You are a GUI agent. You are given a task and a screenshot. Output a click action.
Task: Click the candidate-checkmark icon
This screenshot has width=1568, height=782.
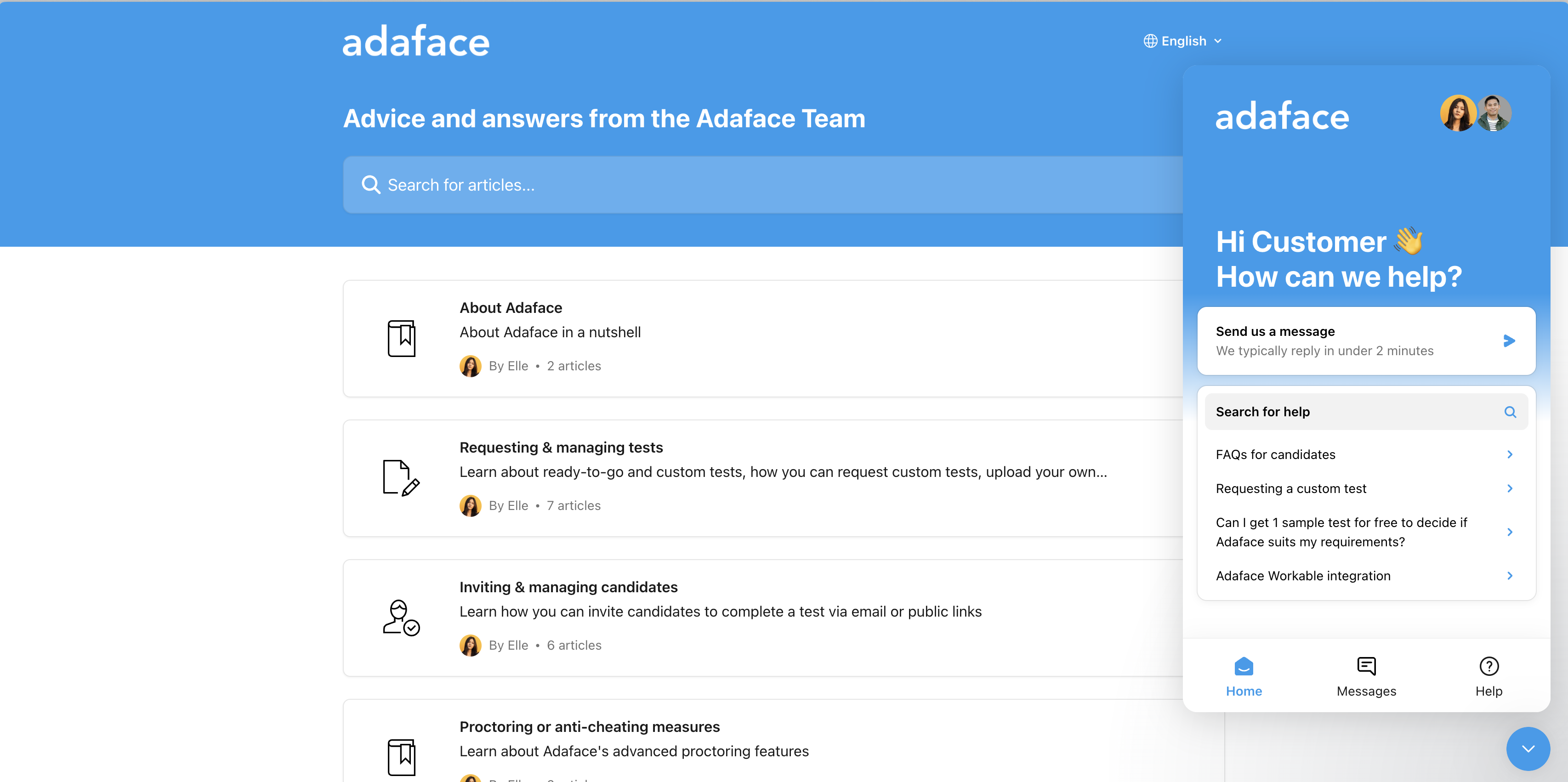click(400, 617)
